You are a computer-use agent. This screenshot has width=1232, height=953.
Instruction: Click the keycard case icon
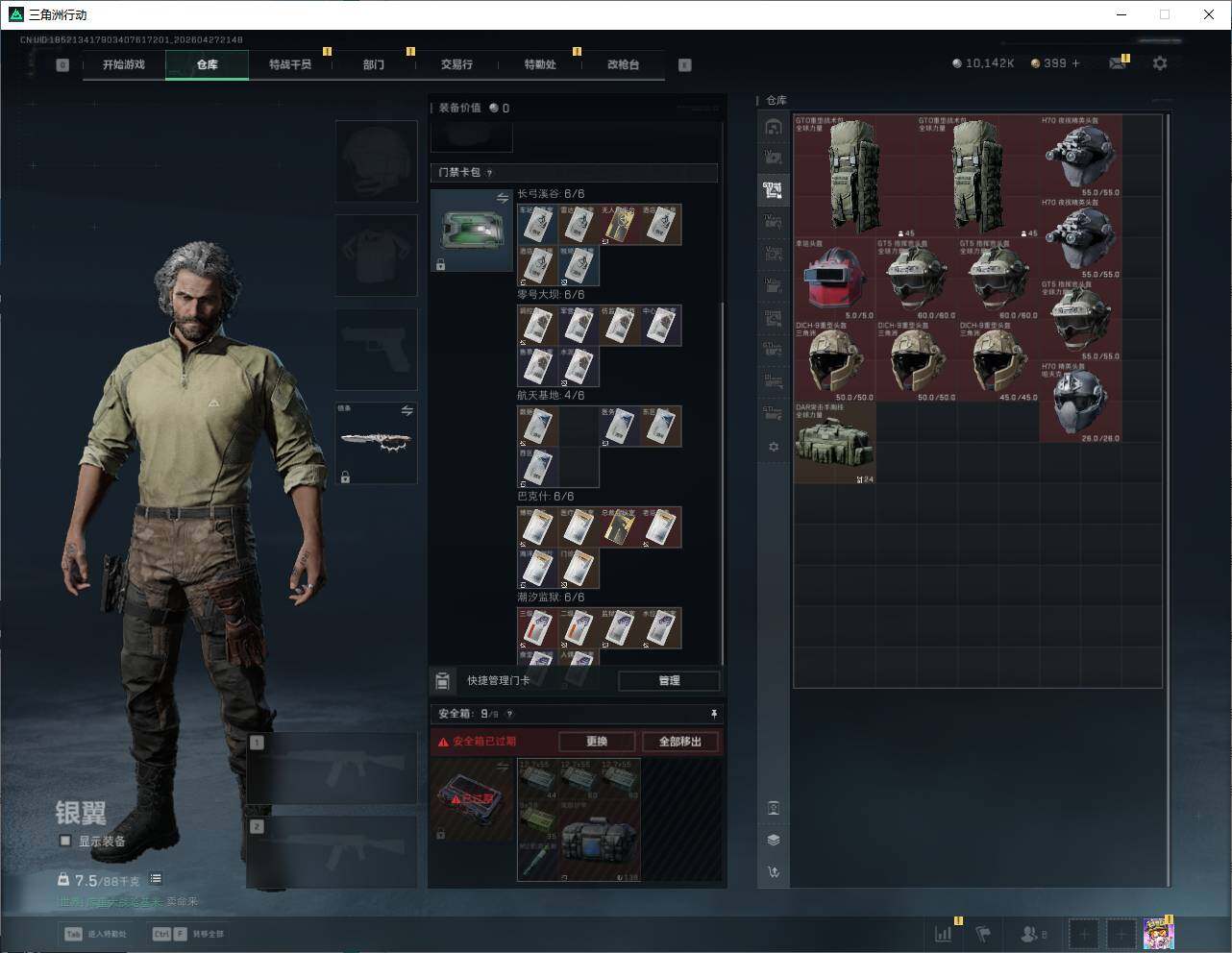(471, 231)
